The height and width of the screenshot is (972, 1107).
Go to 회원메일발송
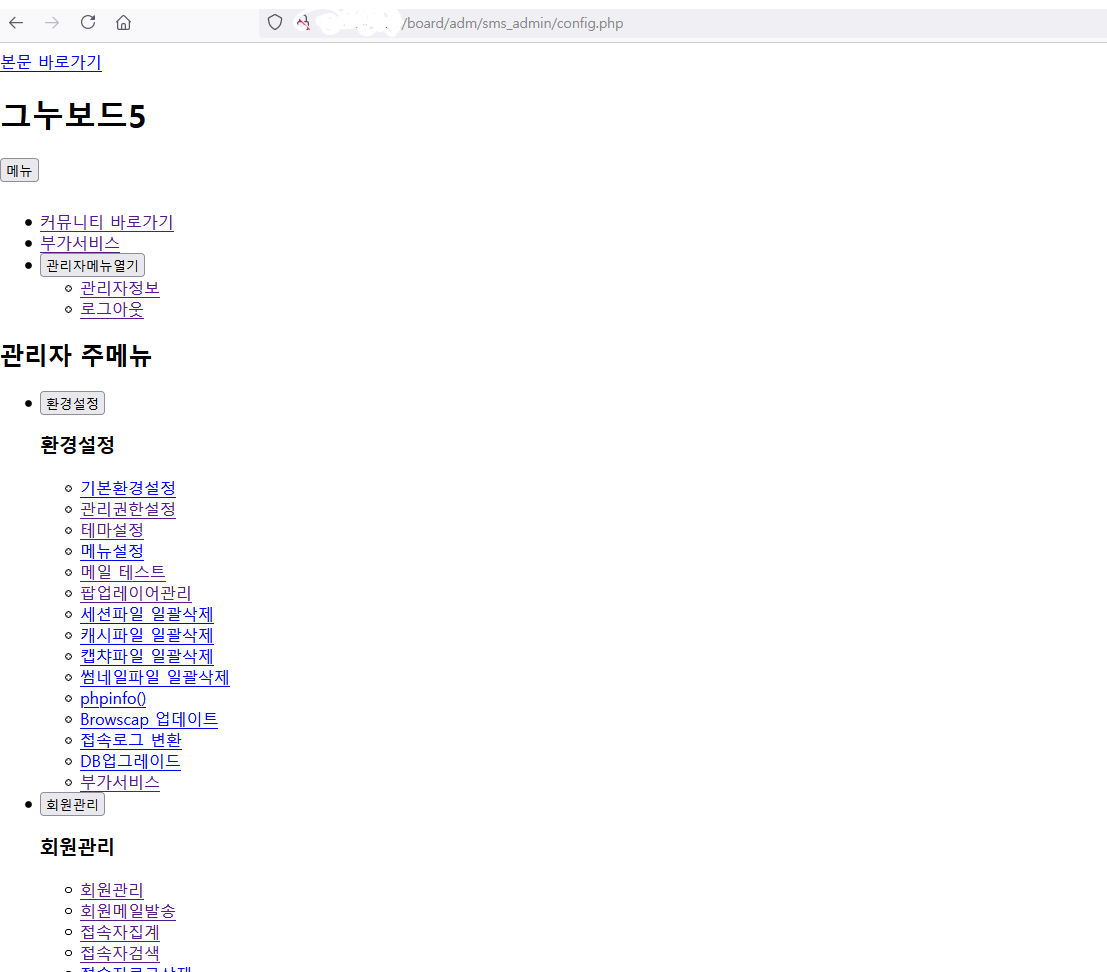coord(128,912)
